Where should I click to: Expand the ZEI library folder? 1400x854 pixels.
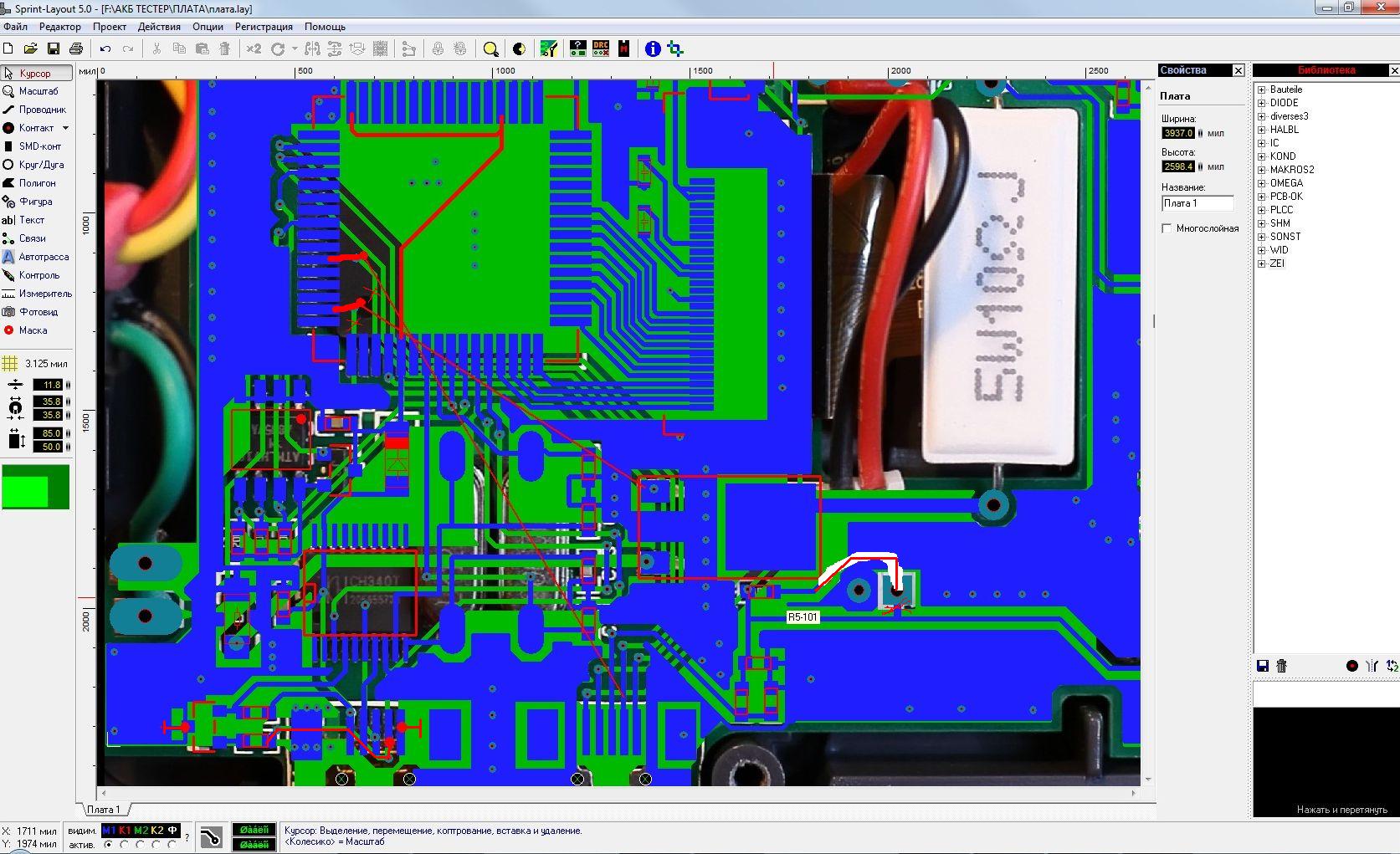pyautogui.click(x=1262, y=263)
